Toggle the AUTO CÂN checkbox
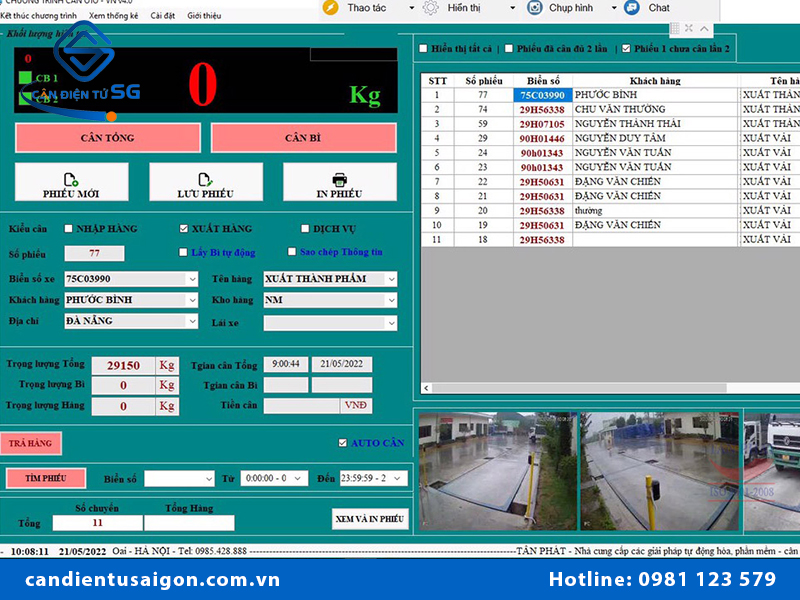The image size is (800, 600). pos(343,443)
